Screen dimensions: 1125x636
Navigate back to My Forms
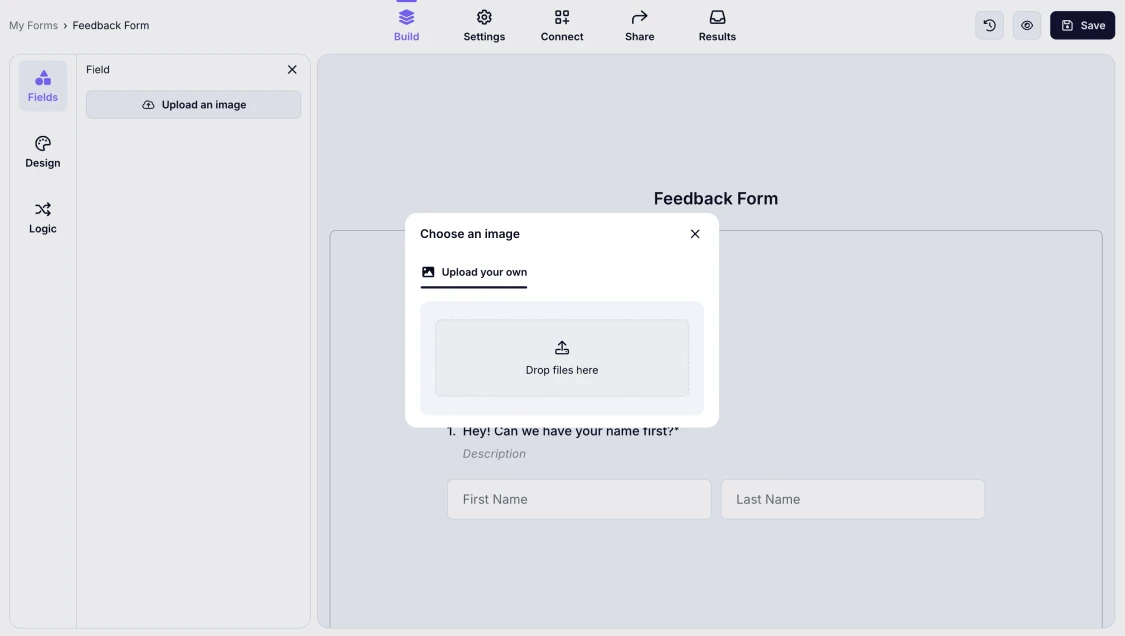pyautogui.click(x=33, y=25)
